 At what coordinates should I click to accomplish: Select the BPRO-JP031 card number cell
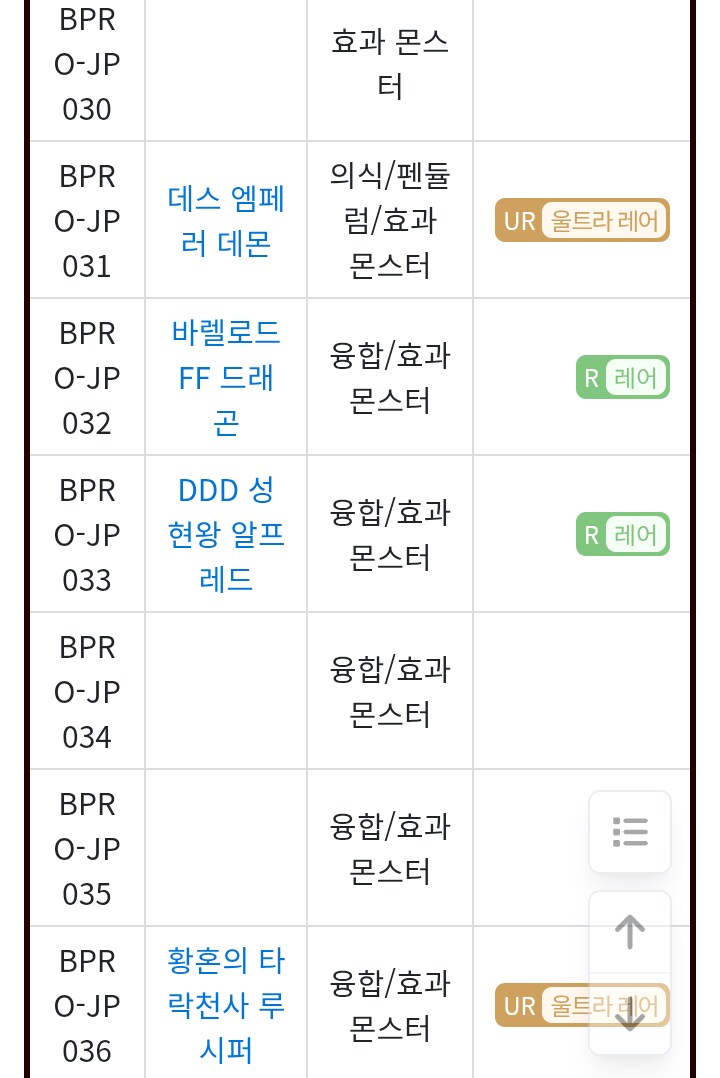pos(87,221)
